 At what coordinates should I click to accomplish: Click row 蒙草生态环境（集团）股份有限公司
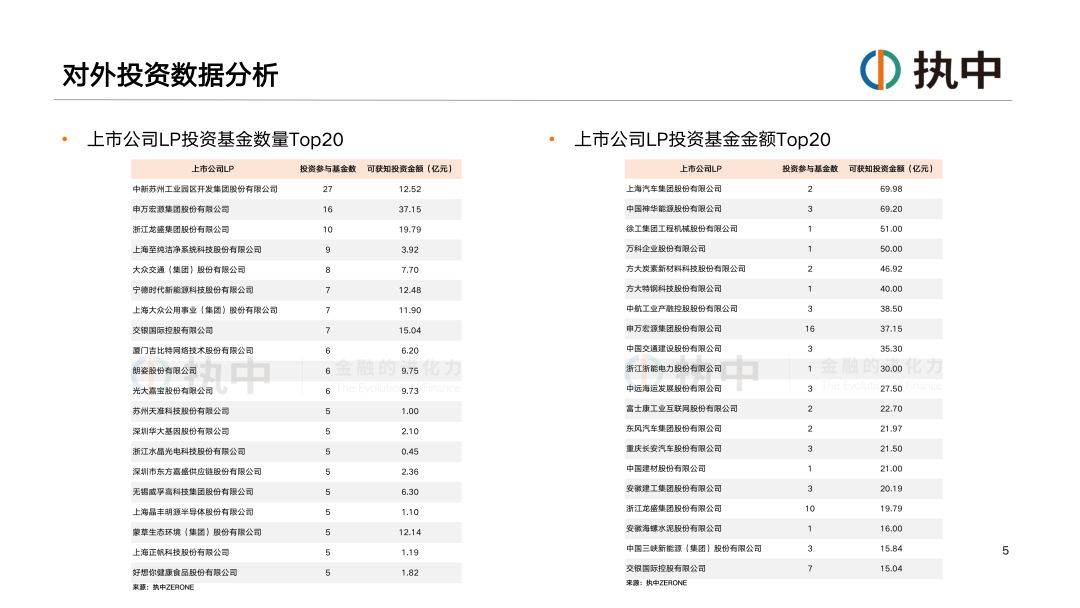296,532
